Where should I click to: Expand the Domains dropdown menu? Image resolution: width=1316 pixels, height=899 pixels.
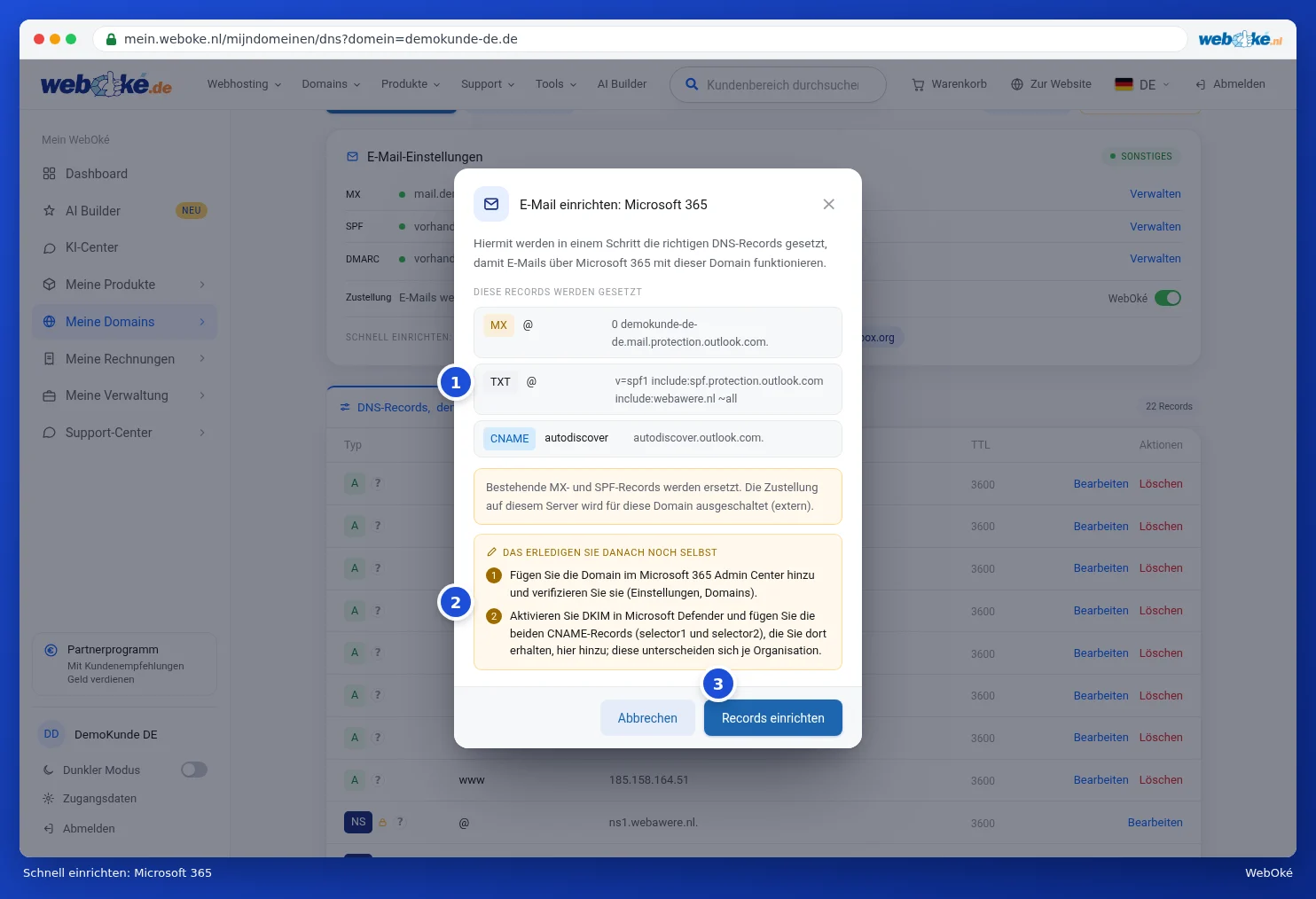pos(331,84)
